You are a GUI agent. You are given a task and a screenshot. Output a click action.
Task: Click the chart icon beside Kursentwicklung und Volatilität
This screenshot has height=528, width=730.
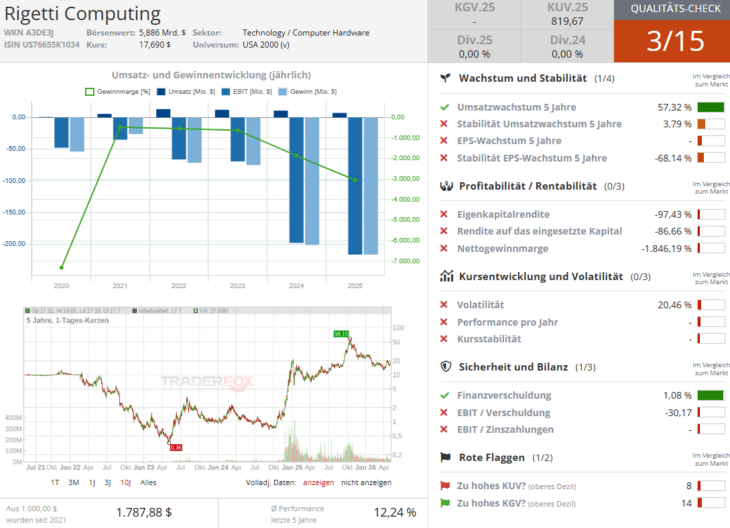click(446, 276)
